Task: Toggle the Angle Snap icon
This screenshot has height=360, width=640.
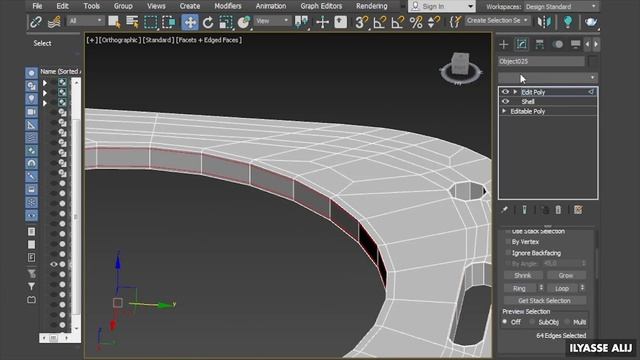Action: (x=379, y=22)
